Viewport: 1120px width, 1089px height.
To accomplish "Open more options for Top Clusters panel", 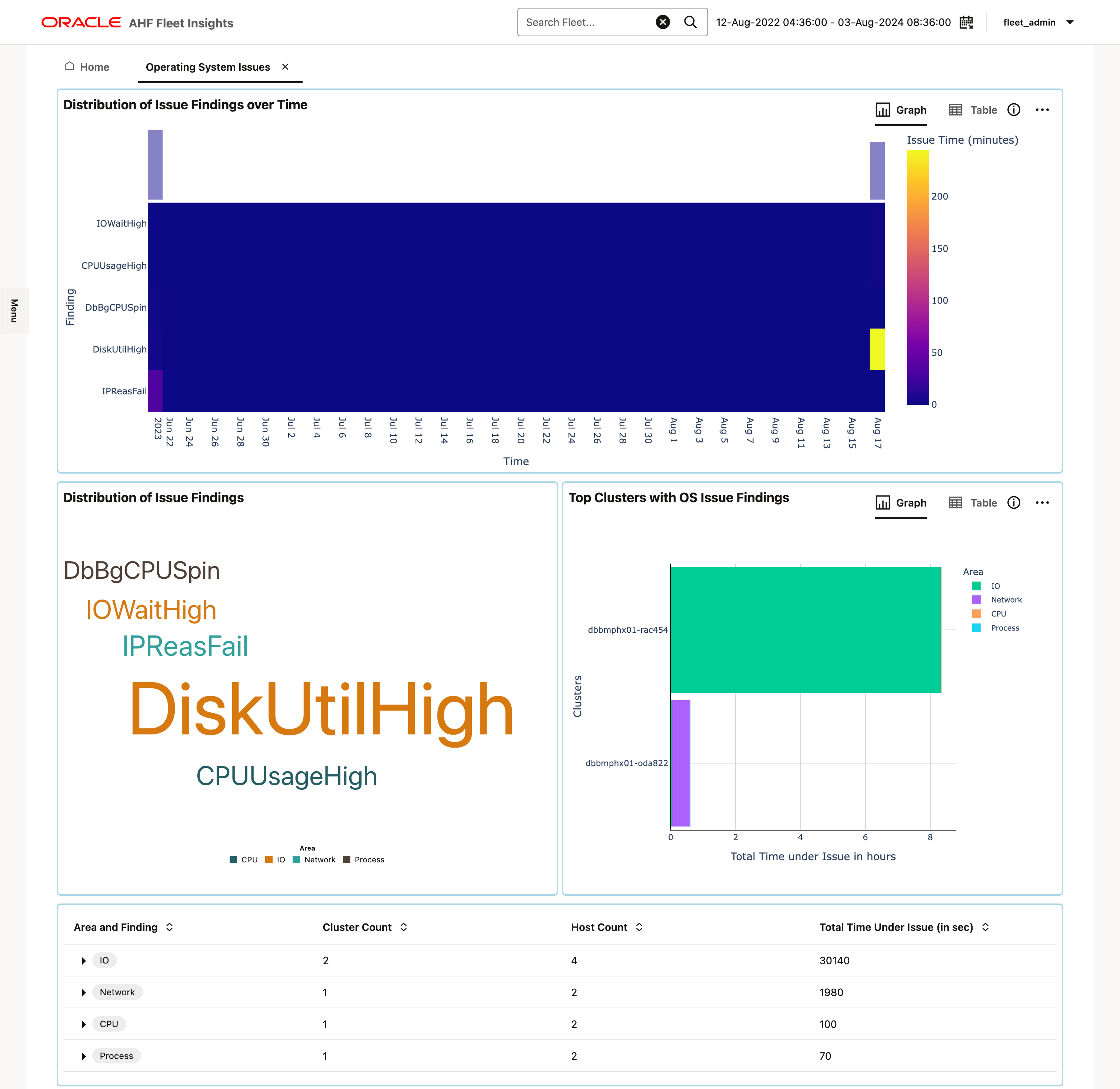I will point(1042,503).
